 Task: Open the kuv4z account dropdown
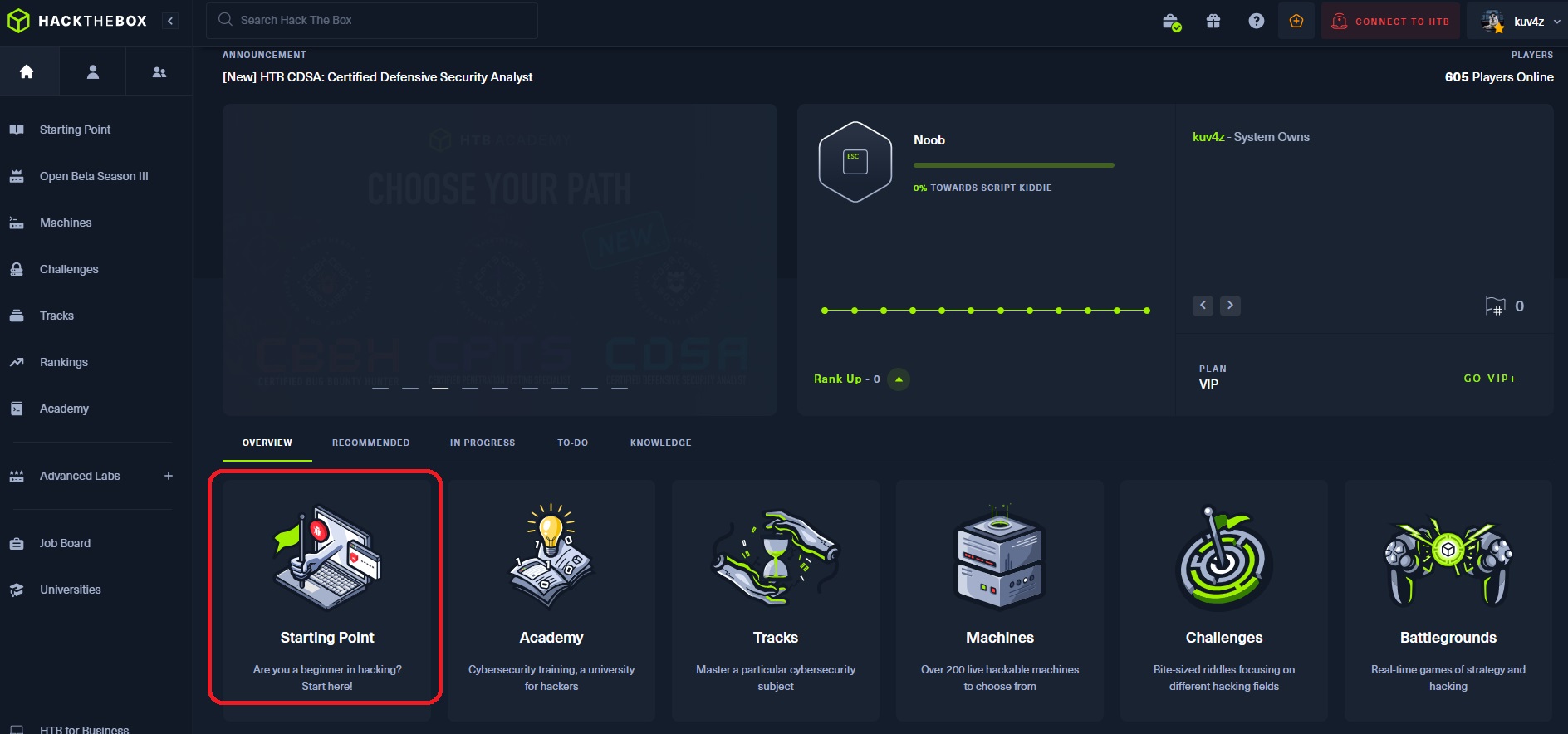click(x=1517, y=21)
